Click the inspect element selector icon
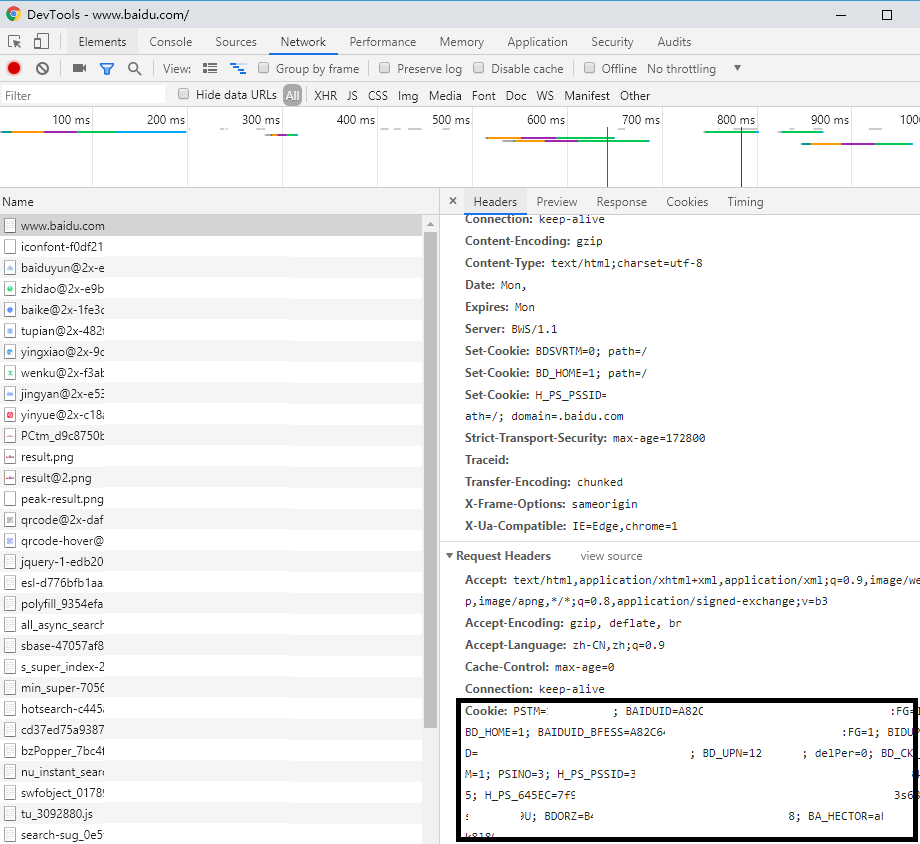920x844 pixels. tap(15, 42)
